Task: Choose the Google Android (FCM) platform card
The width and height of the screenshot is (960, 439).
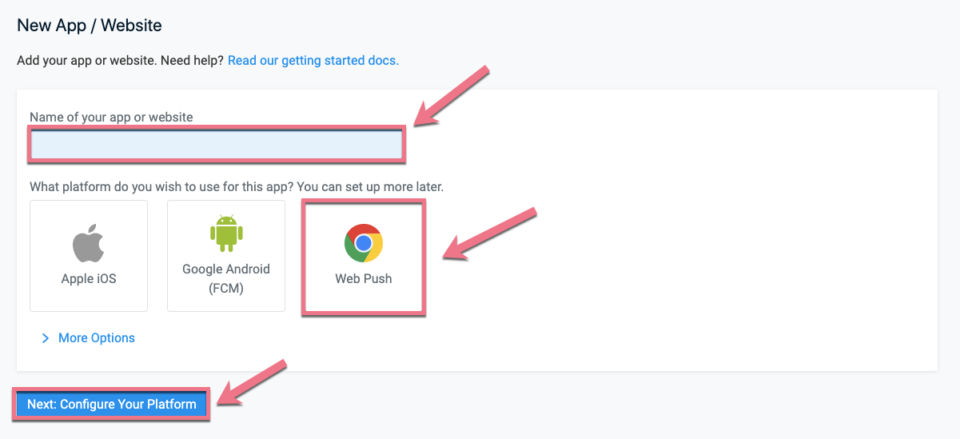Action: (226, 256)
